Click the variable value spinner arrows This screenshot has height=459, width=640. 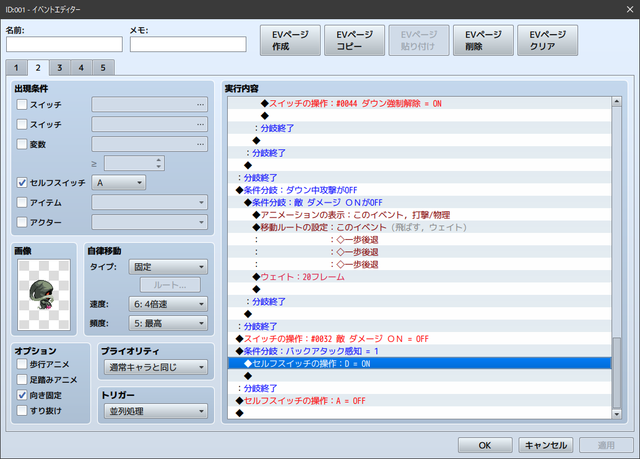tap(159, 163)
